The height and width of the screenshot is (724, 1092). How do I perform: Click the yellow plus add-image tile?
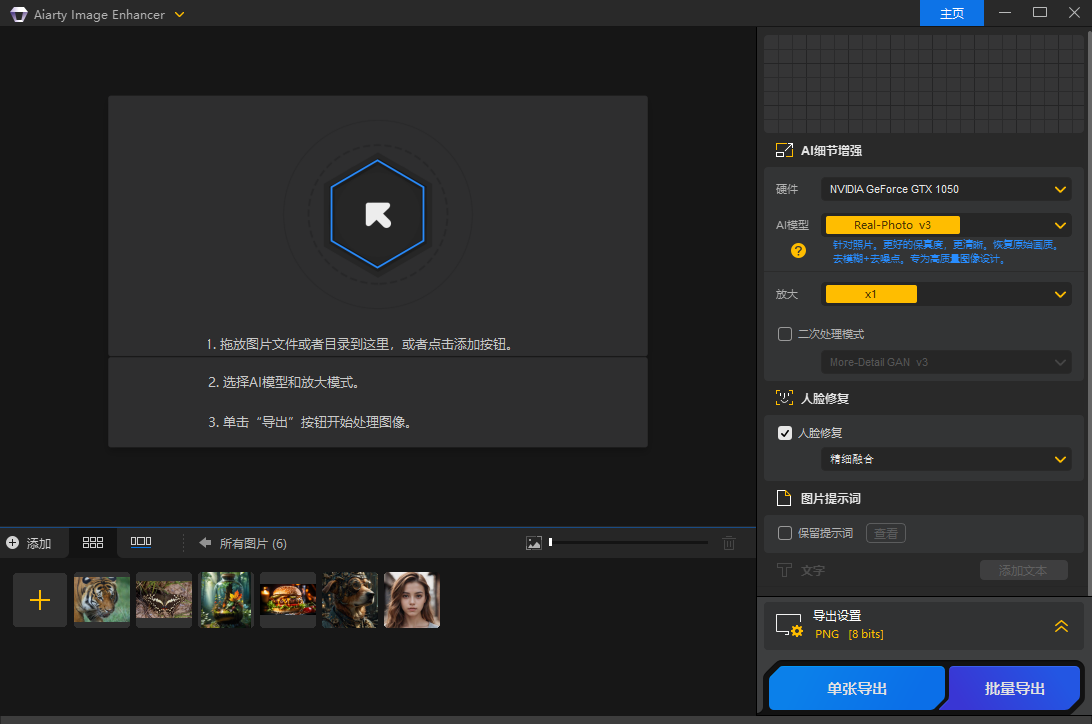[40, 600]
